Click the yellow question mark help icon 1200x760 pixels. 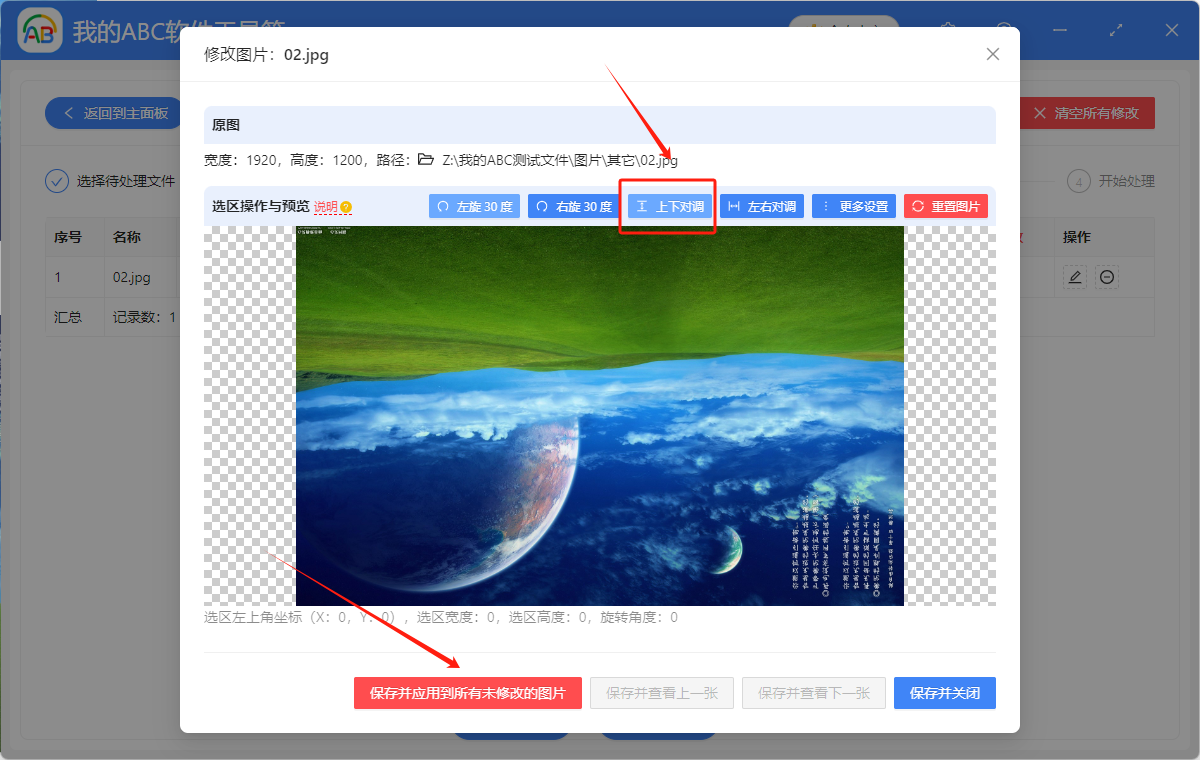pyautogui.click(x=346, y=207)
